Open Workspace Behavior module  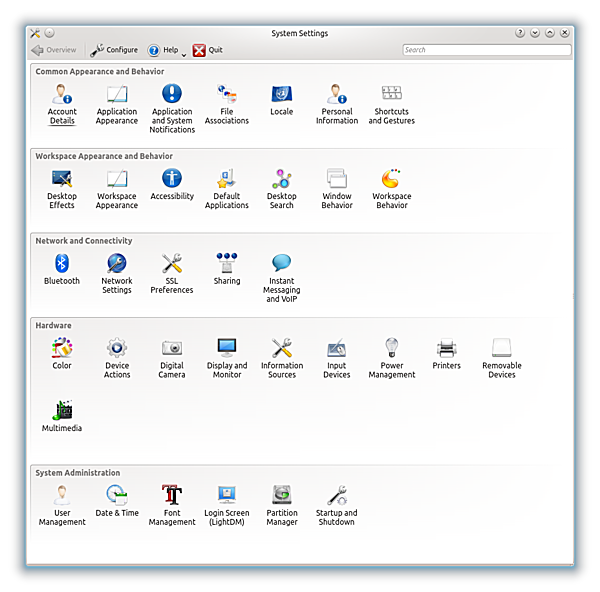point(391,189)
